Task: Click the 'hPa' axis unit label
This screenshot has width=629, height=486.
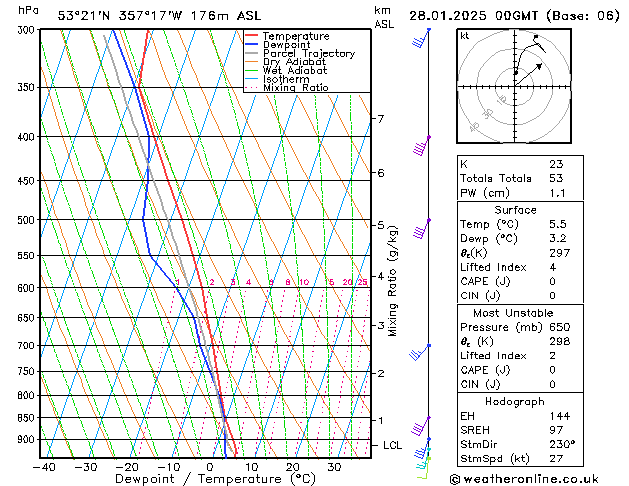Action: tap(28, 10)
